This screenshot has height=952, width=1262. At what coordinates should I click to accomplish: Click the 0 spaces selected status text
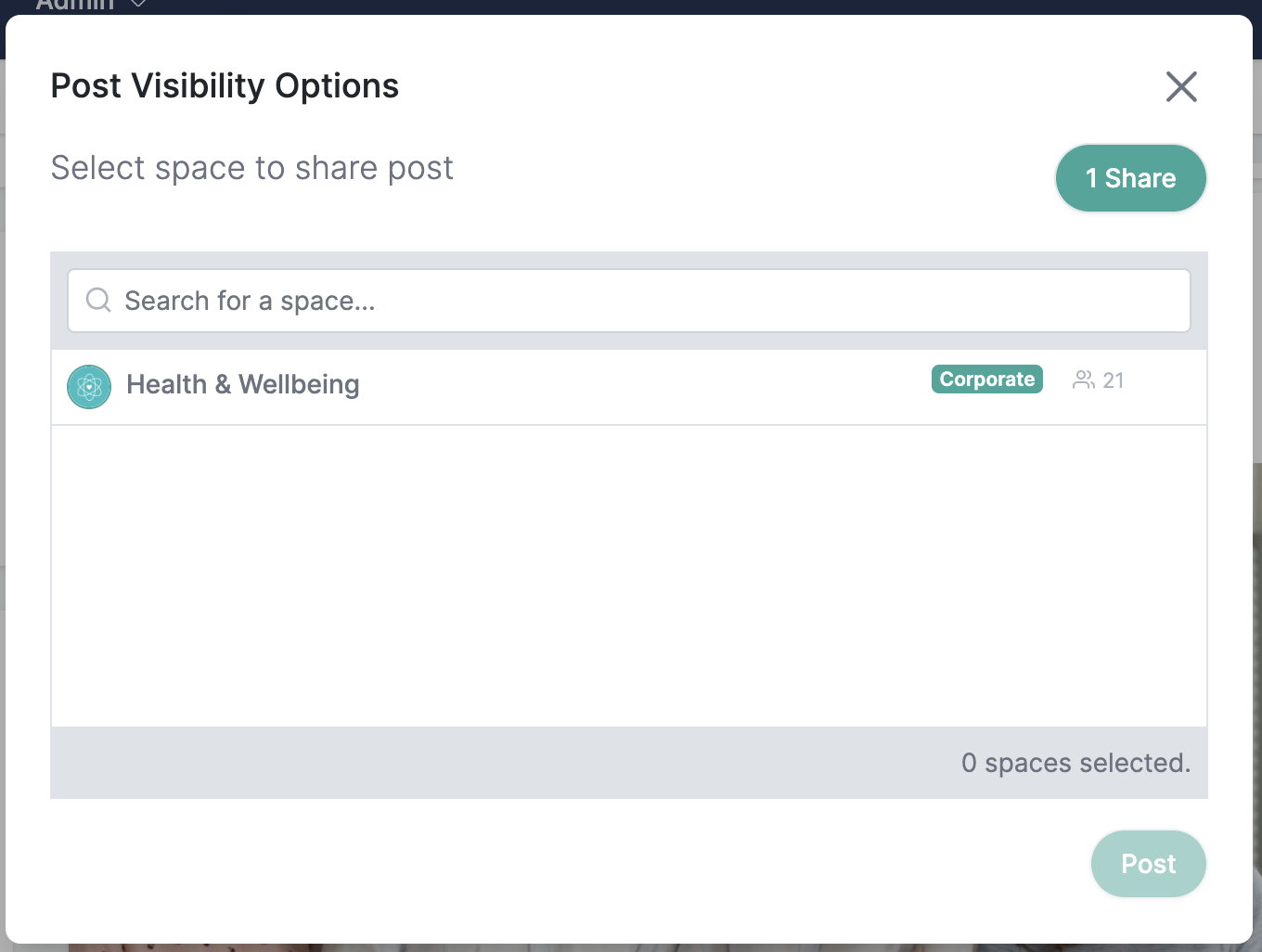coord(1076,763)
